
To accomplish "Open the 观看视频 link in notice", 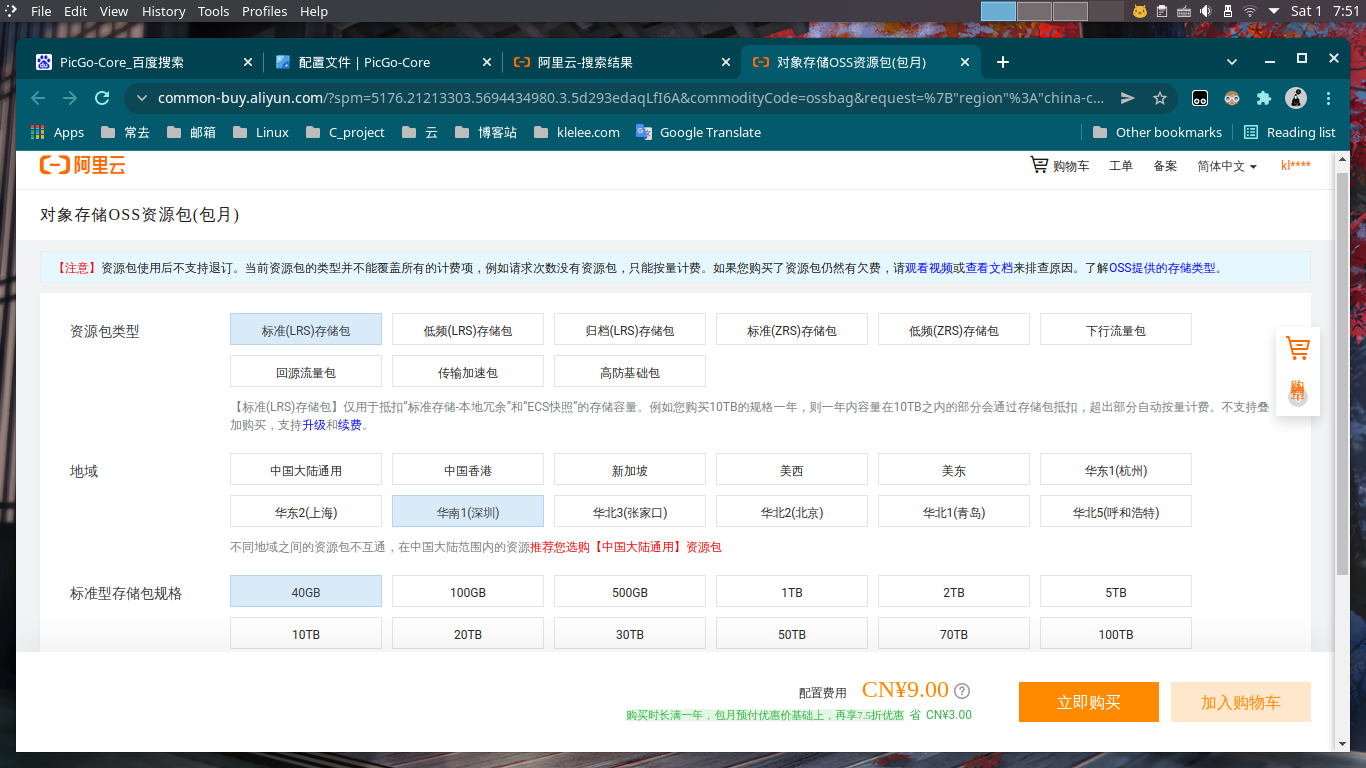I will [928, 268].
